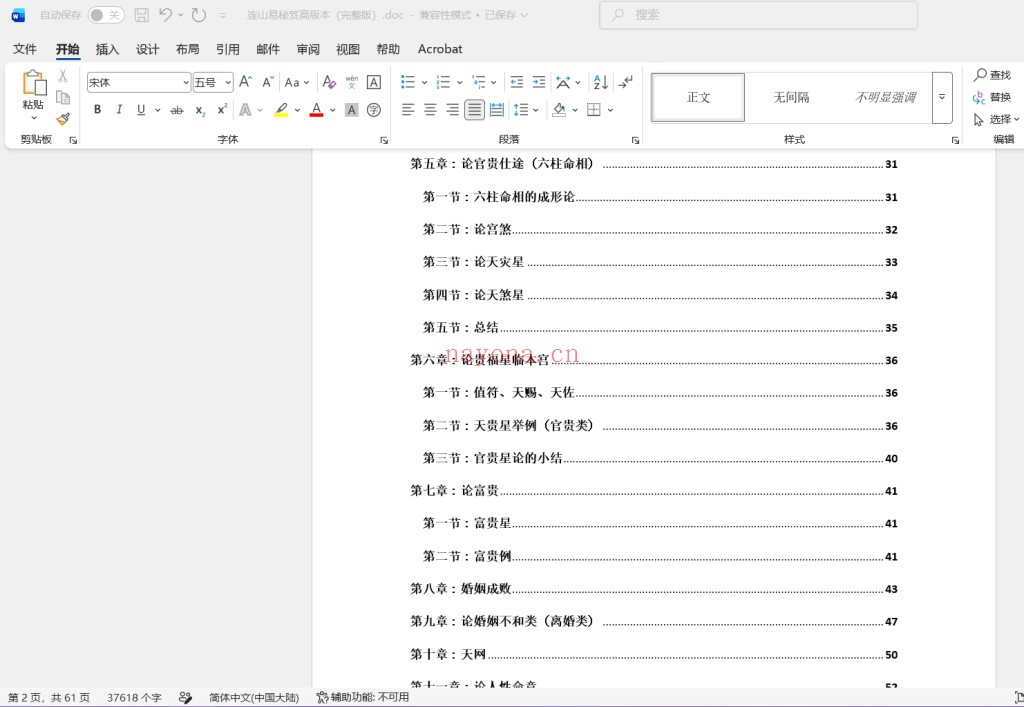Screen dimensions: 1024x707
Task: Toggle the AutoSave switch
Action: pyautogui.click(x=106, y=14)
